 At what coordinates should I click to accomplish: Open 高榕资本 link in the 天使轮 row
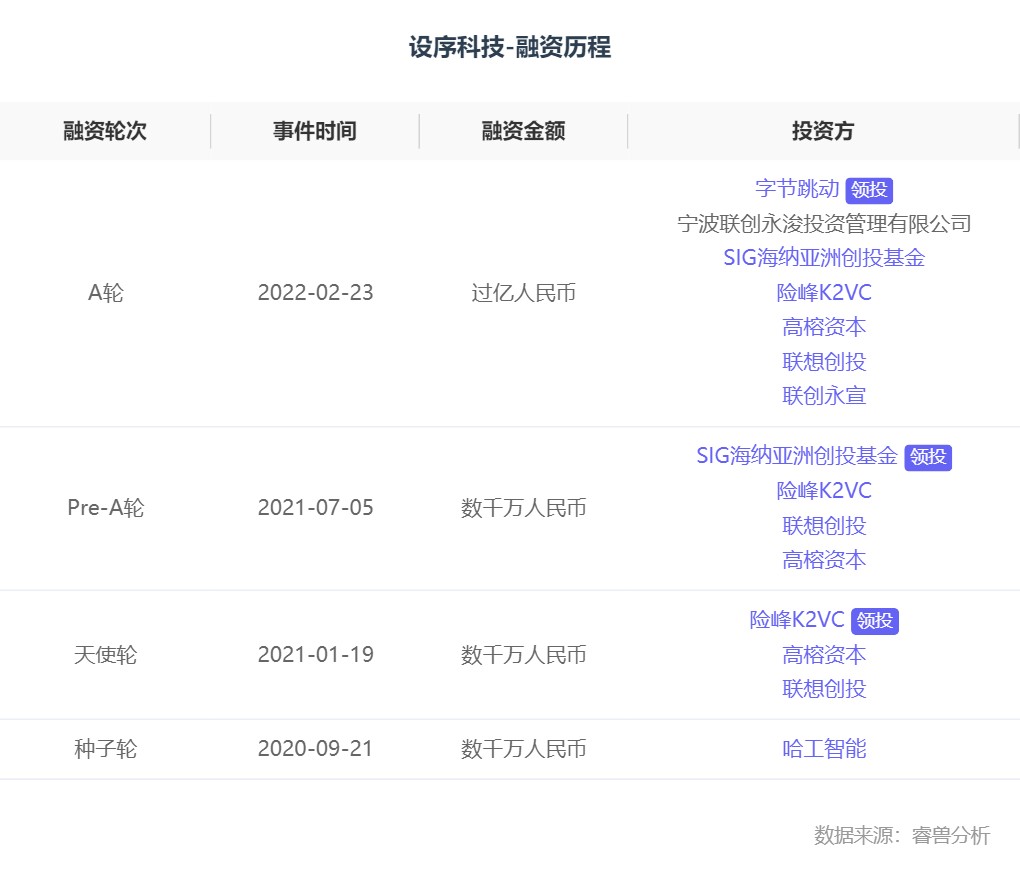point(824,655)
